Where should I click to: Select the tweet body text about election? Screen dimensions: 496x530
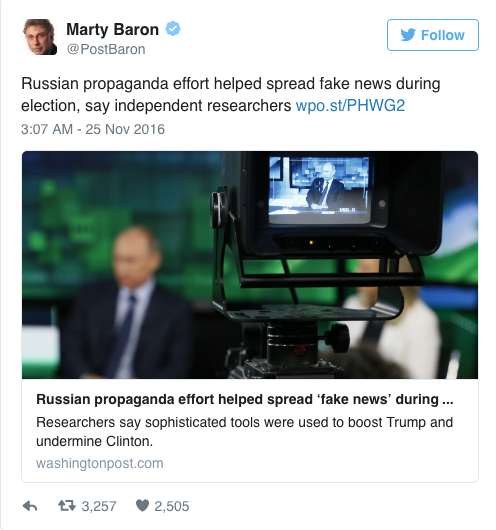click(x=231, y=95)
